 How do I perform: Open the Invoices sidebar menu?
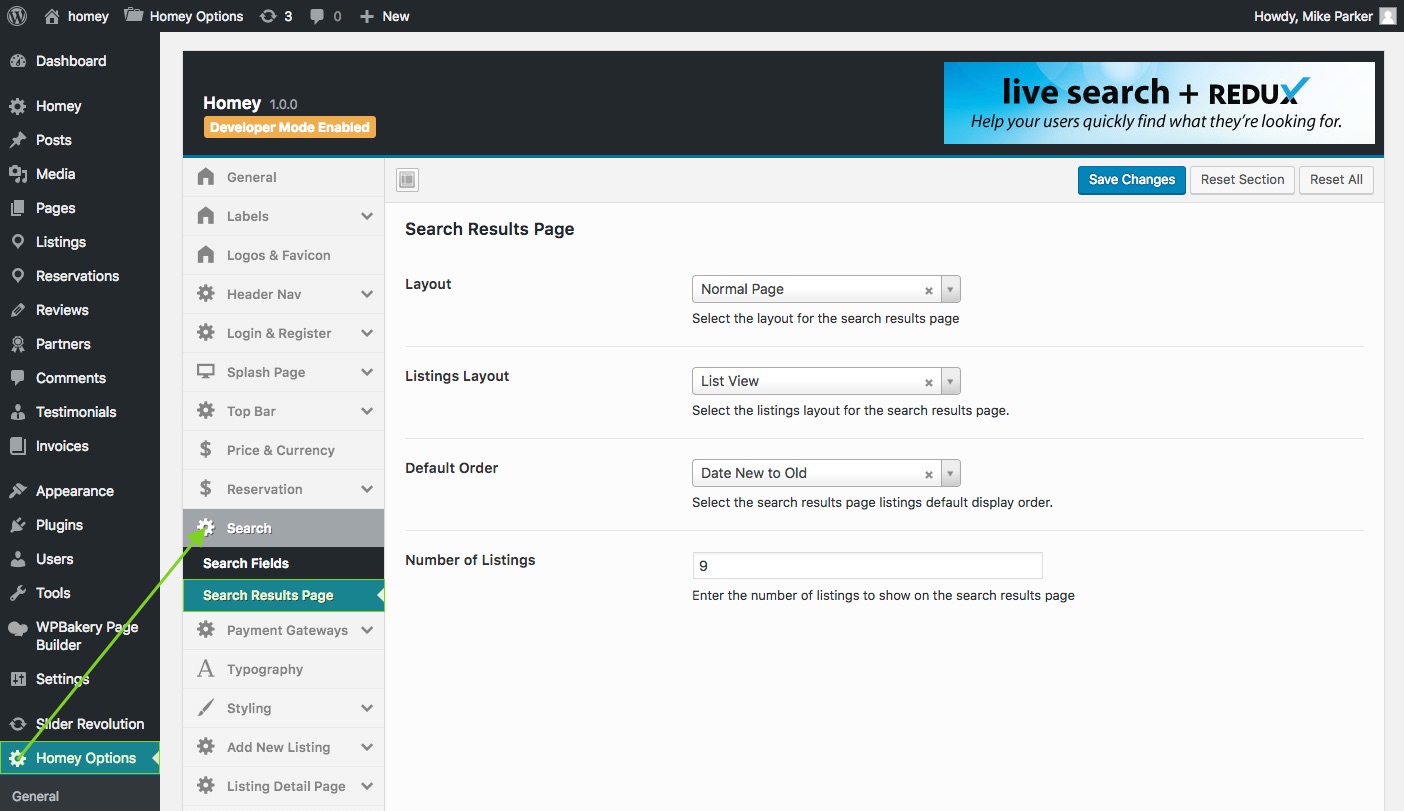pos(80,446)
